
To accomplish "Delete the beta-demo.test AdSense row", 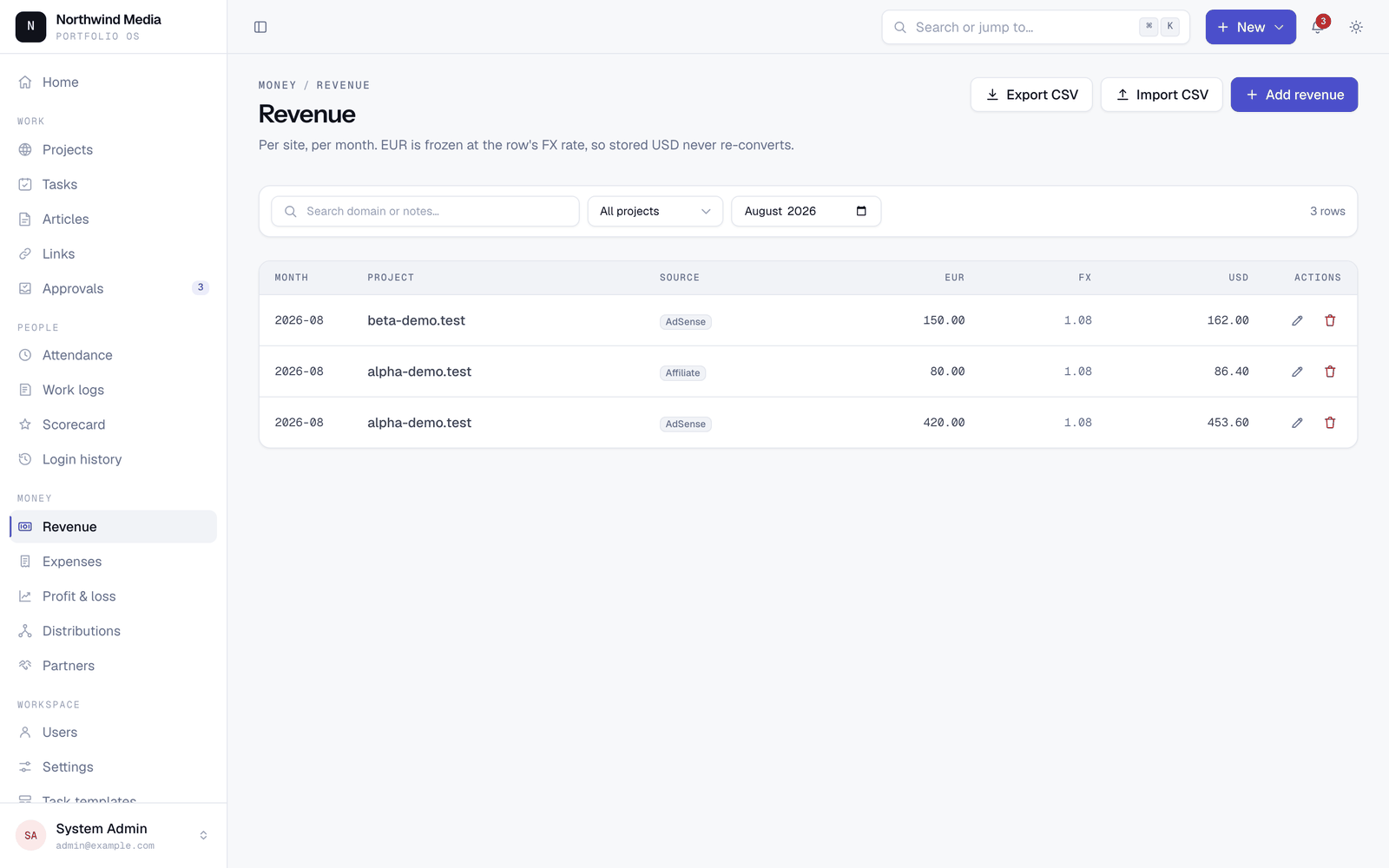I will [1330, 320].
